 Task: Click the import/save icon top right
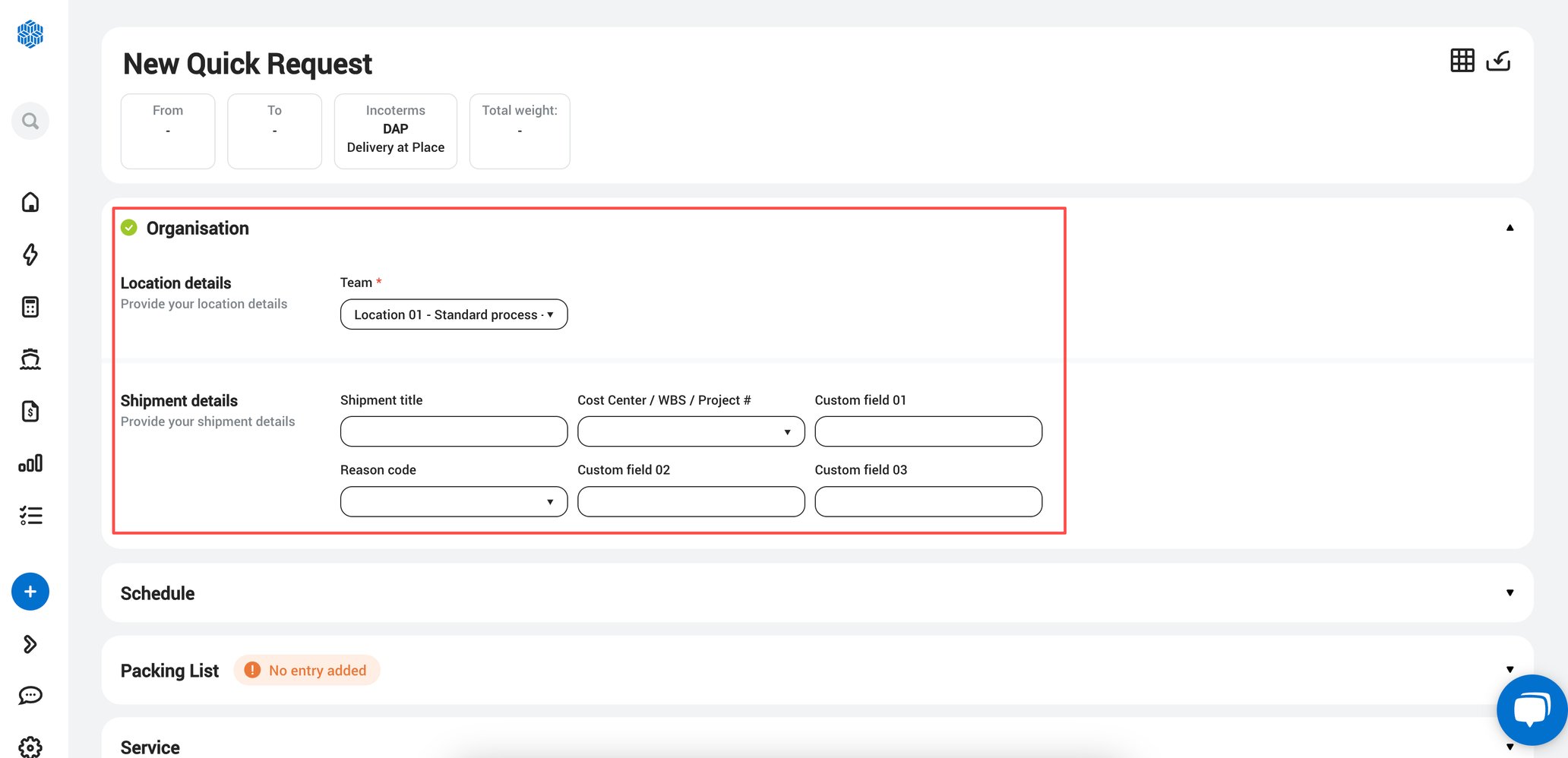tap(1498, 61)
